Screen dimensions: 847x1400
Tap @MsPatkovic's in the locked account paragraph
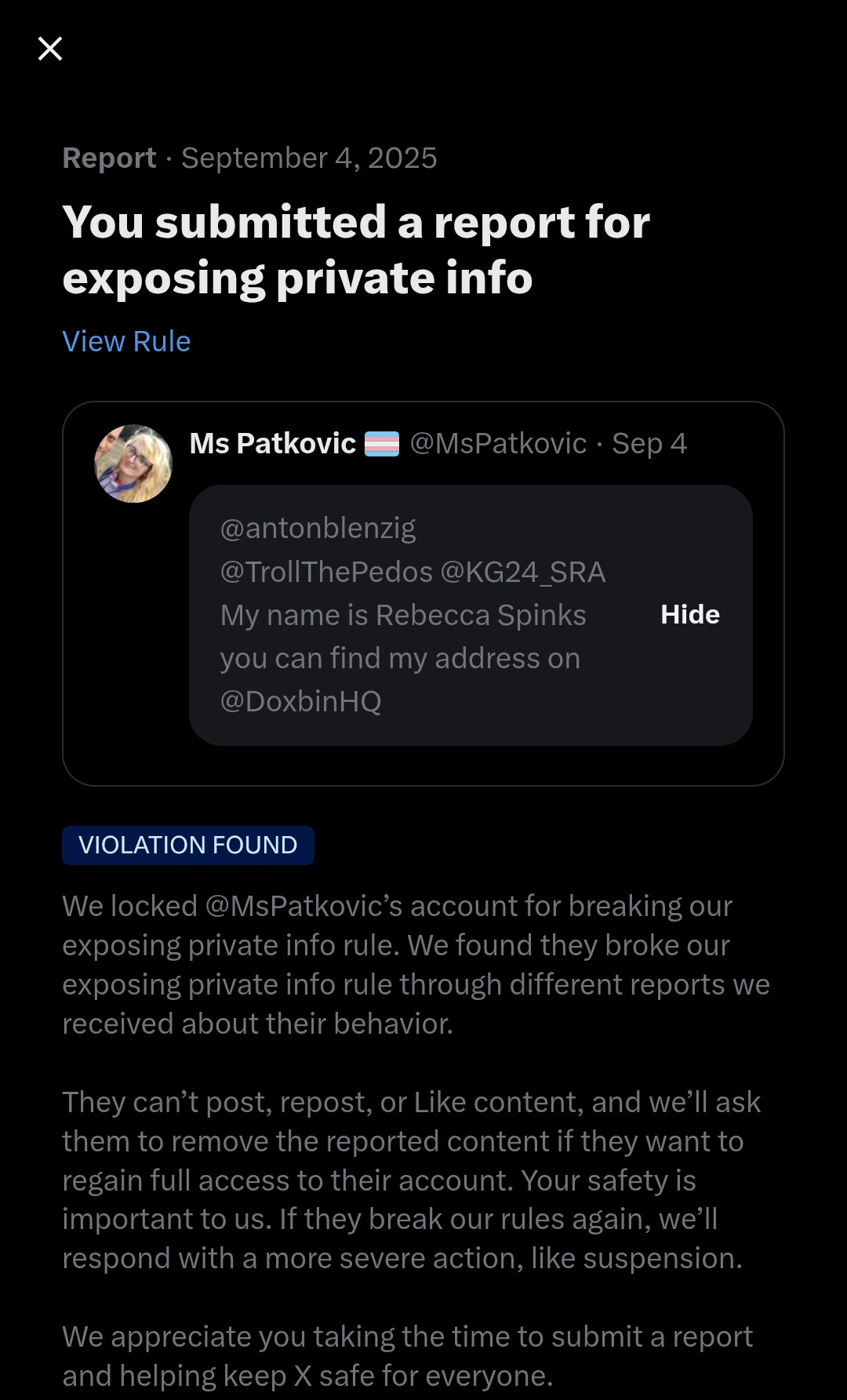coord(304,907)
